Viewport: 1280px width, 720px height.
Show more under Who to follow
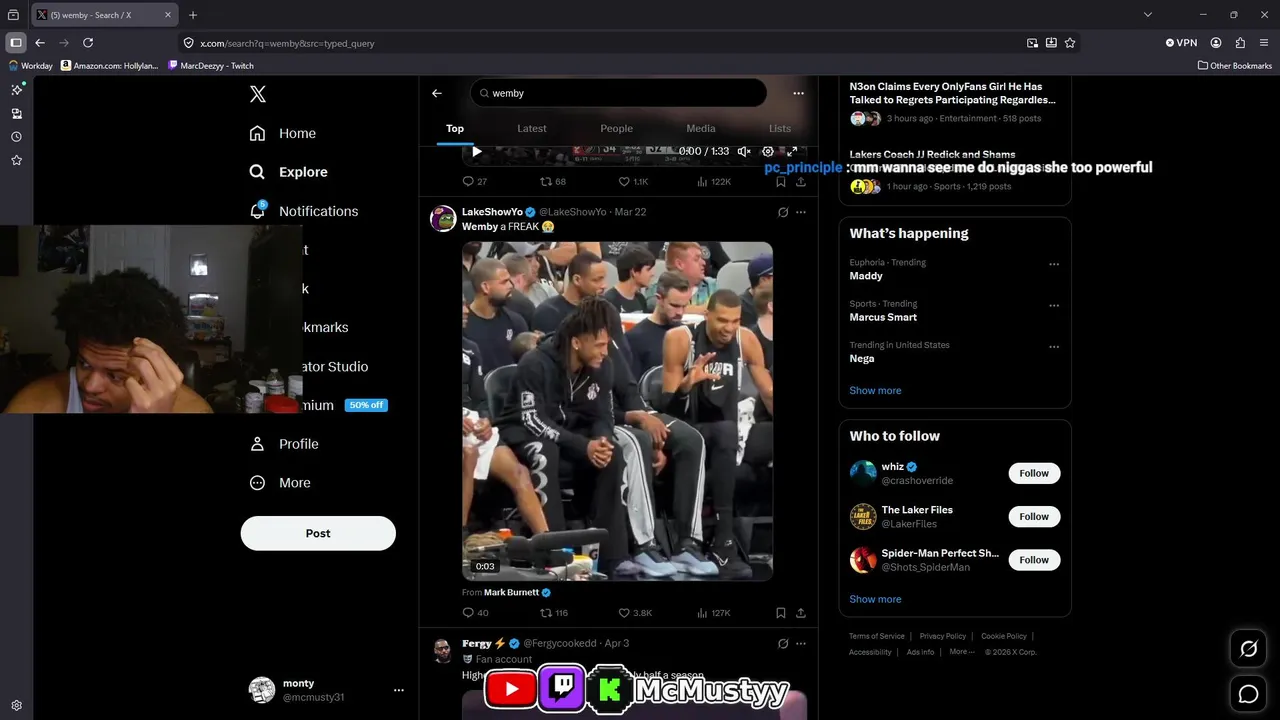tap(875, 600)
